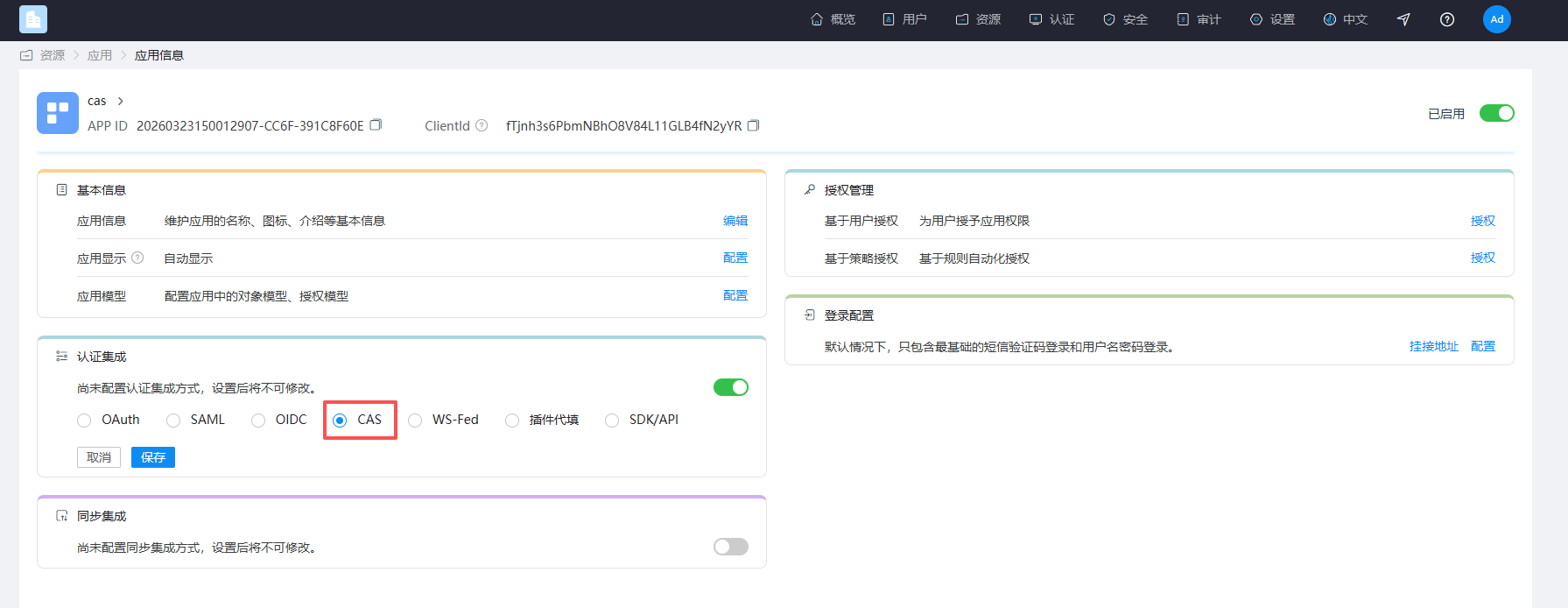Image resolution: width=1568 pixels, height=608 pixels.
Task: Click the cas application tile icon
Action: pyautogui.click(x=58, y=113)
